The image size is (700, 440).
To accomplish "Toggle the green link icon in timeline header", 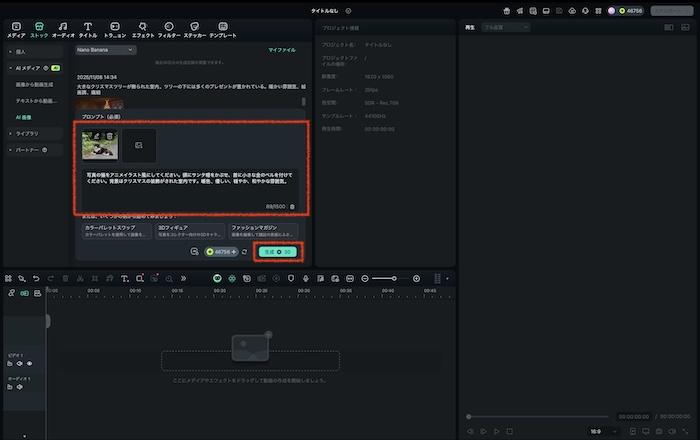I will coord(25,293).
